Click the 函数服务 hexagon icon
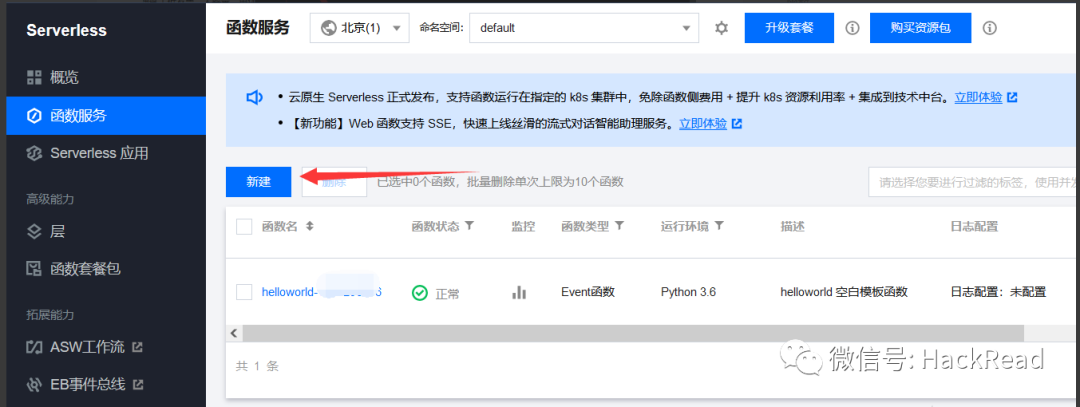 (34, 116)
